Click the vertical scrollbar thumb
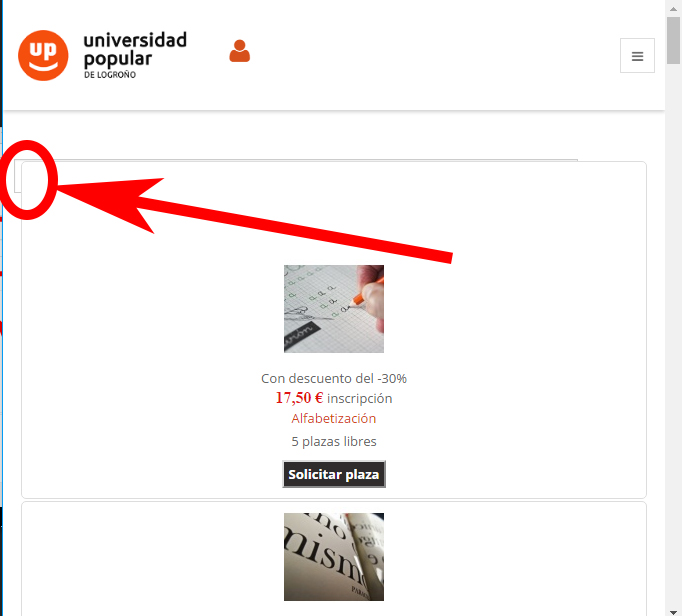 pos(673,40)
